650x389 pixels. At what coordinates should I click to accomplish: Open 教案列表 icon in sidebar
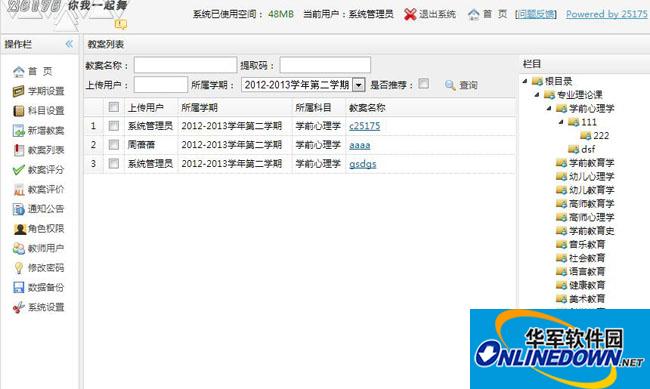pyautogui.click(x=19, y=150)
